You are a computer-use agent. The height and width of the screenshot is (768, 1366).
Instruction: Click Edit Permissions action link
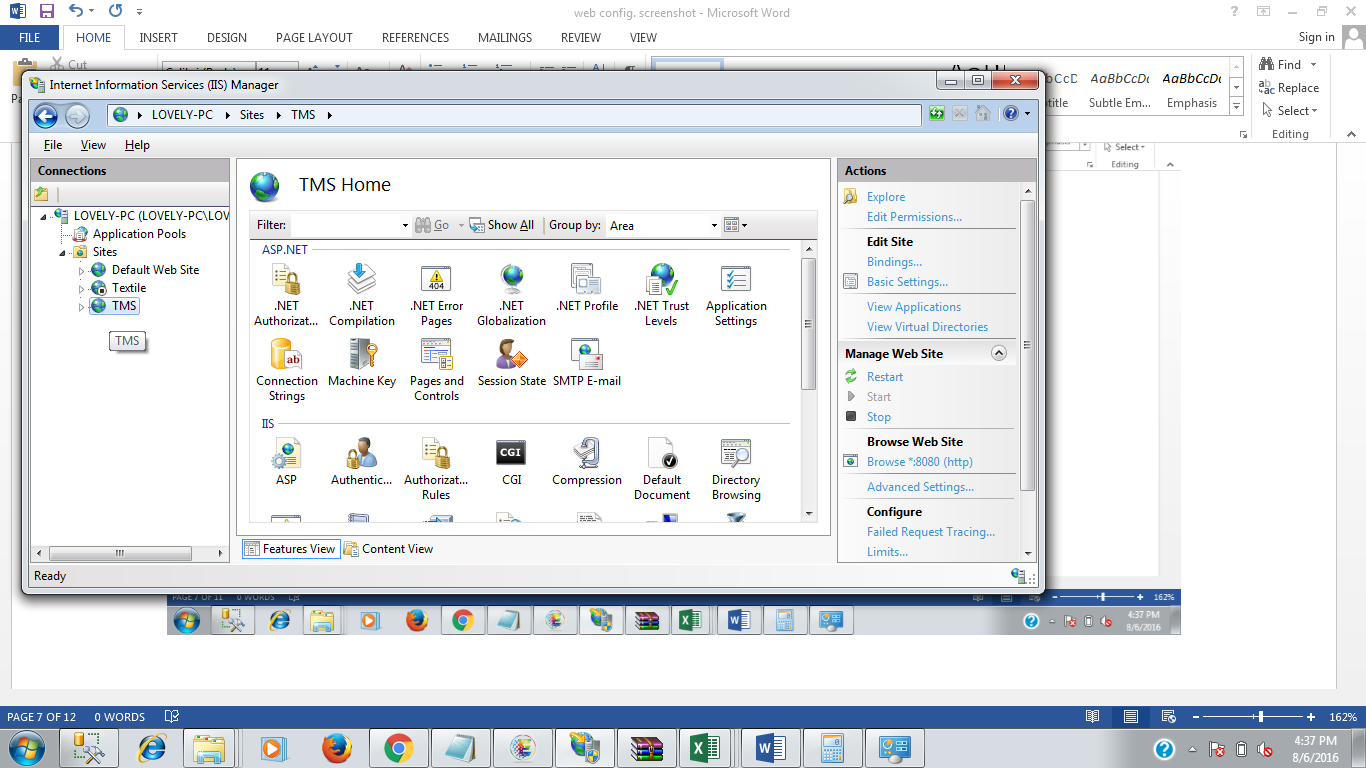click(914, 217)
